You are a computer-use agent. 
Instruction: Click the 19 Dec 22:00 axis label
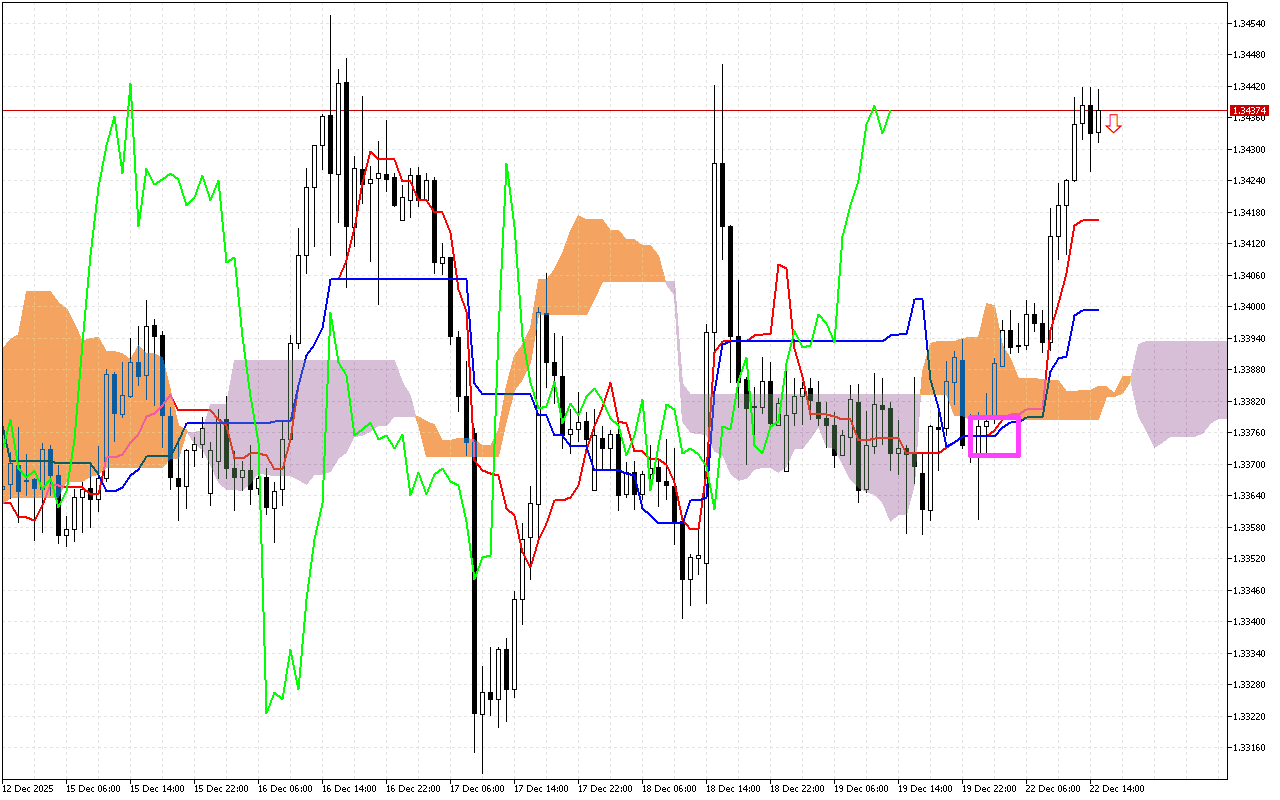coord(991,788)
